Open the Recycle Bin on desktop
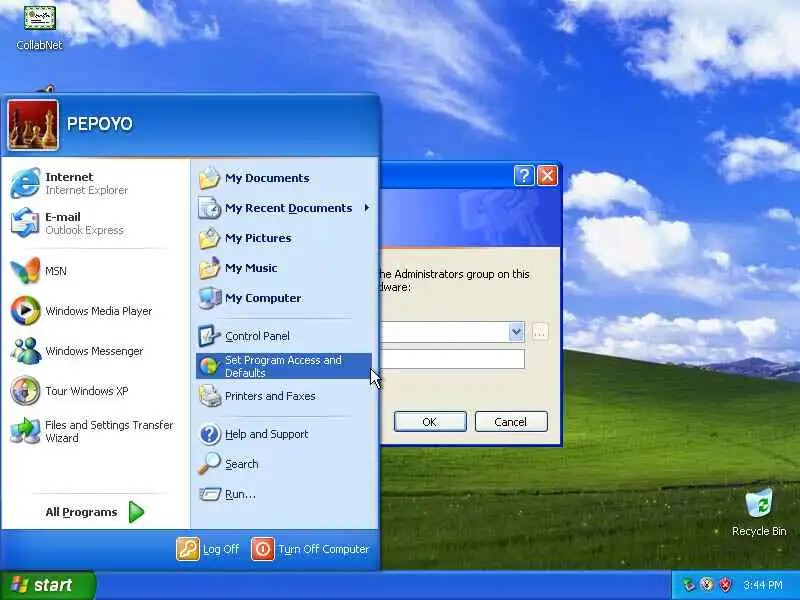 click(759, 512)
